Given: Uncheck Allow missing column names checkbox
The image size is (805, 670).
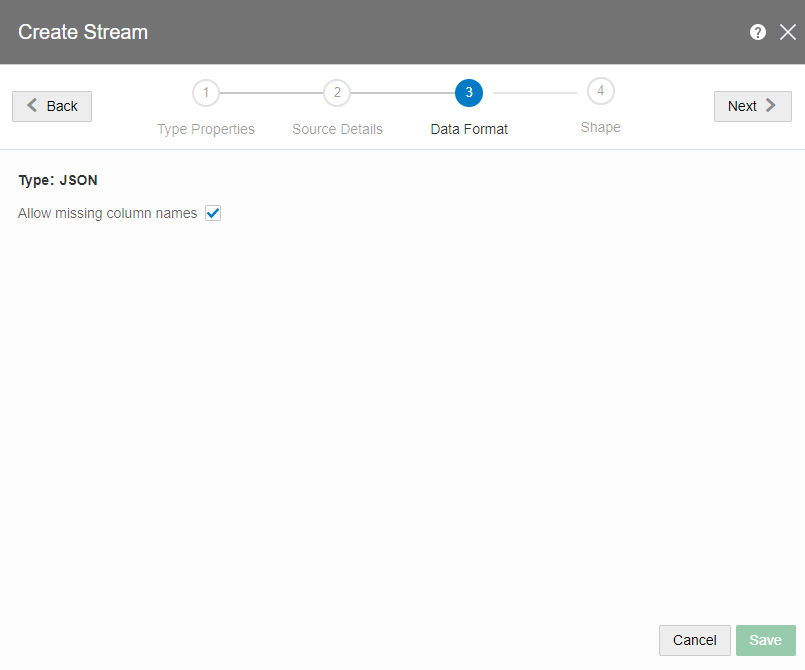Looking at the screenshot, I should coord(213,213).
